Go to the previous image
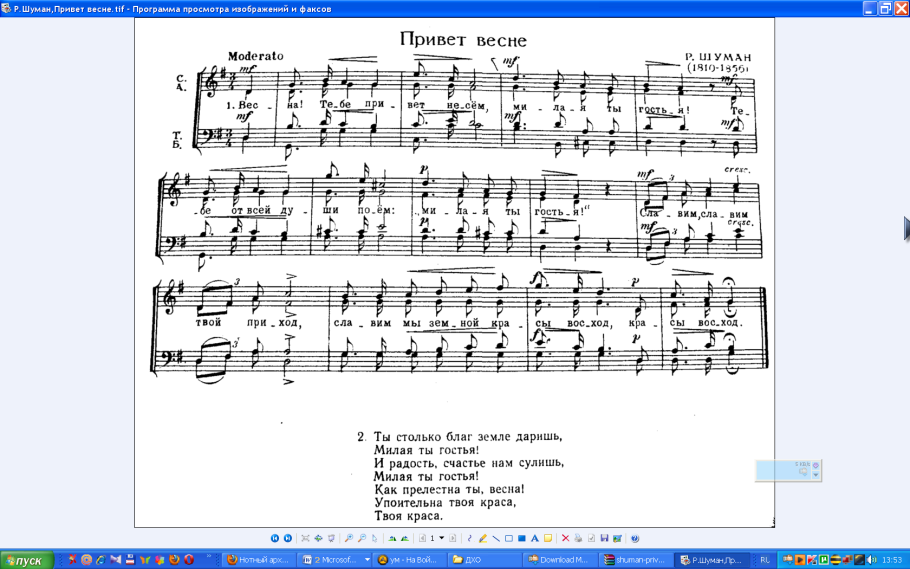Viewport: 910px width, 569px height. (x=275, y=538)
